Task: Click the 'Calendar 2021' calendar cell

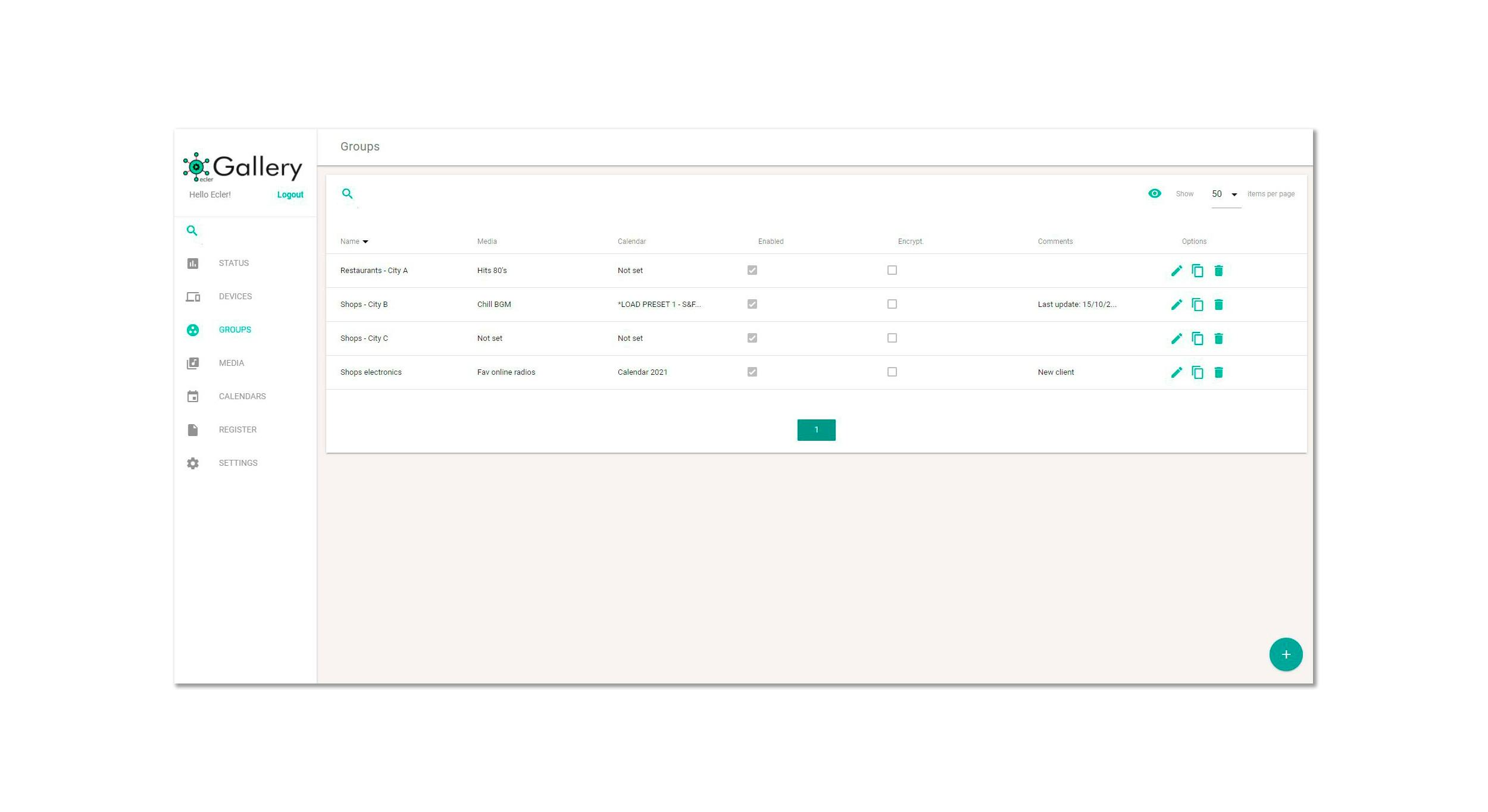Action: pos(642,372)
